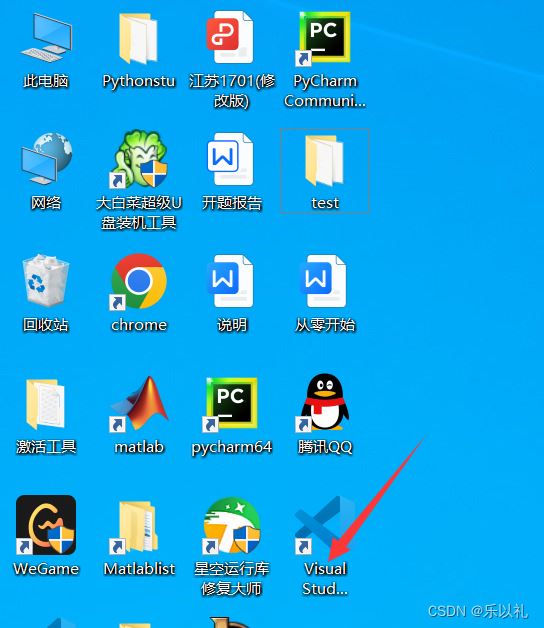Select the test folder icon
Viewport: 544px width, 628px height.
pyautogui.click(x=324, y=160)
